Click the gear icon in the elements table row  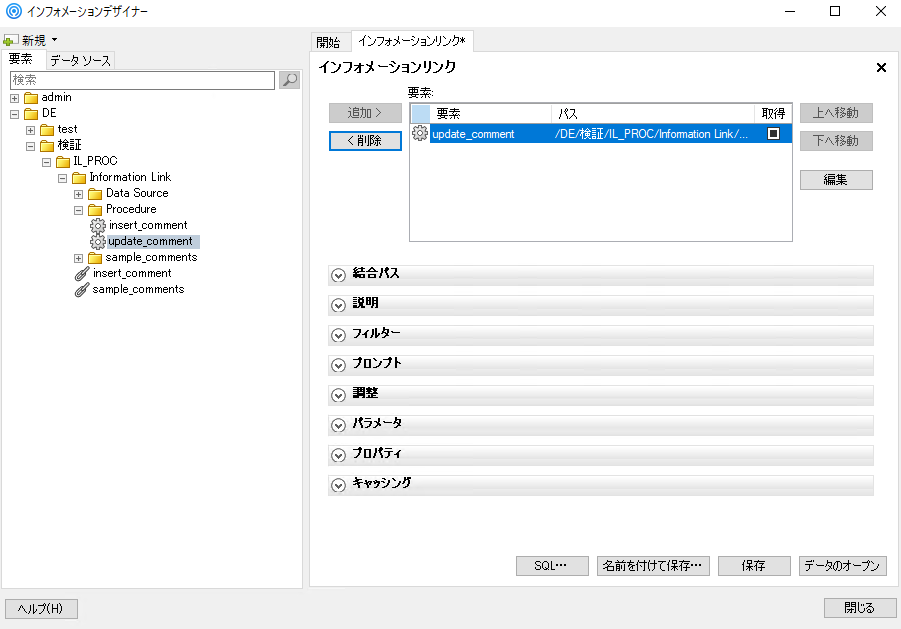[420, 133]
